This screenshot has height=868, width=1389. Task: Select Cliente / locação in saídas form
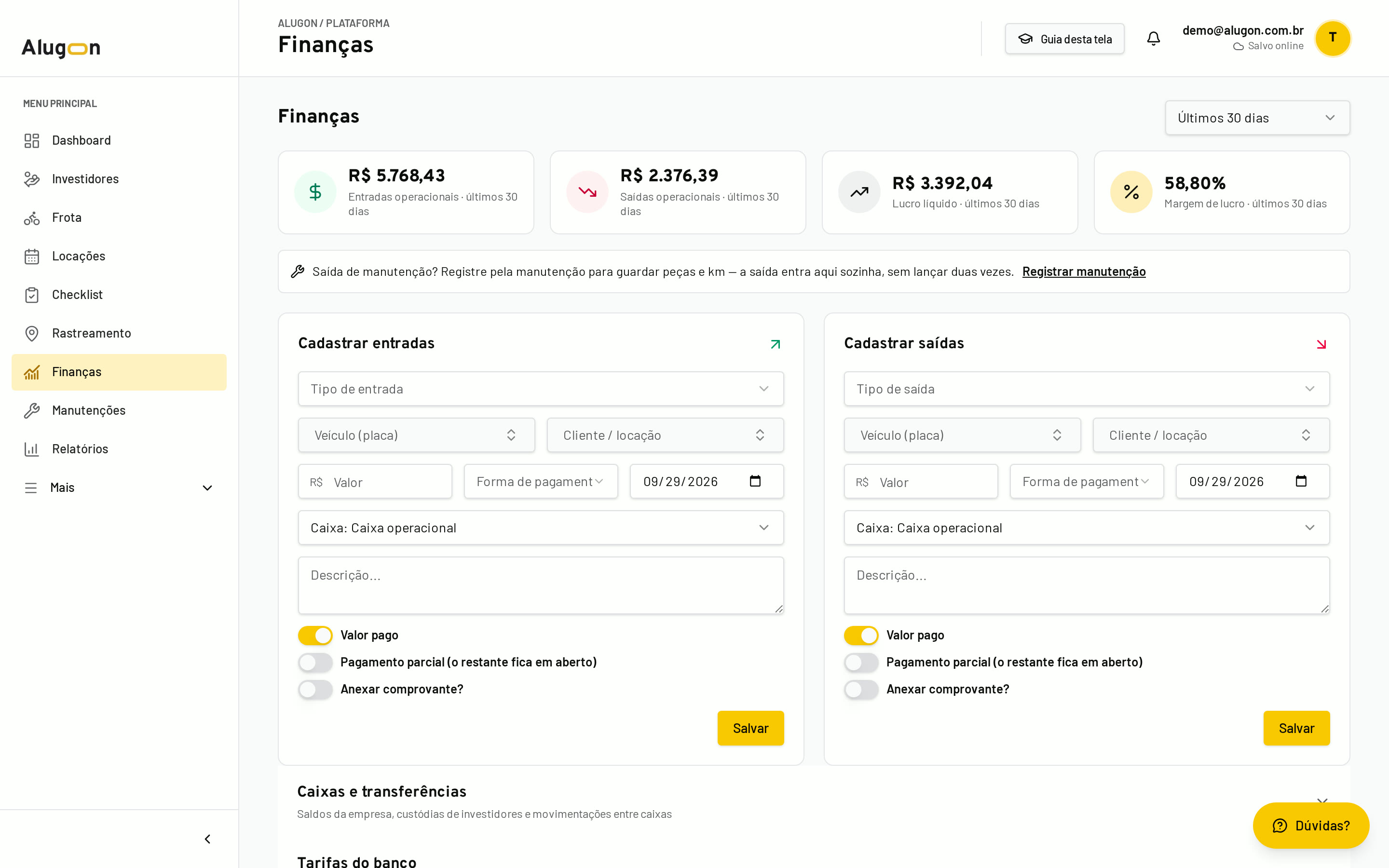tap(1211, 435)
